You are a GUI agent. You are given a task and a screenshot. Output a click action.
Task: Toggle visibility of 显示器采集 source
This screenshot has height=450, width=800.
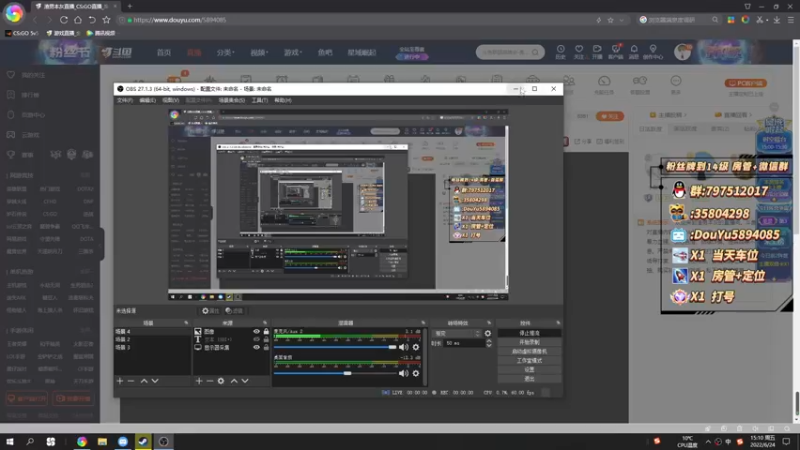pyautogui.click(x=256, y=347)
